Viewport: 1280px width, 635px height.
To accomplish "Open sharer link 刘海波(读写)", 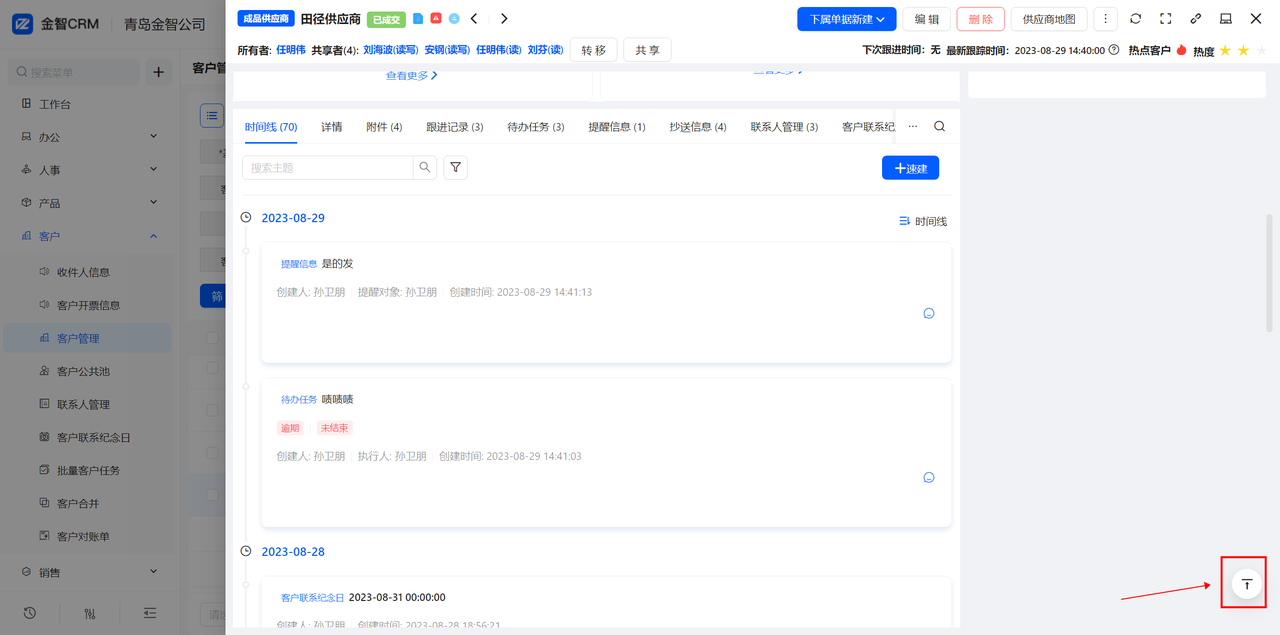I will [391, 50].
